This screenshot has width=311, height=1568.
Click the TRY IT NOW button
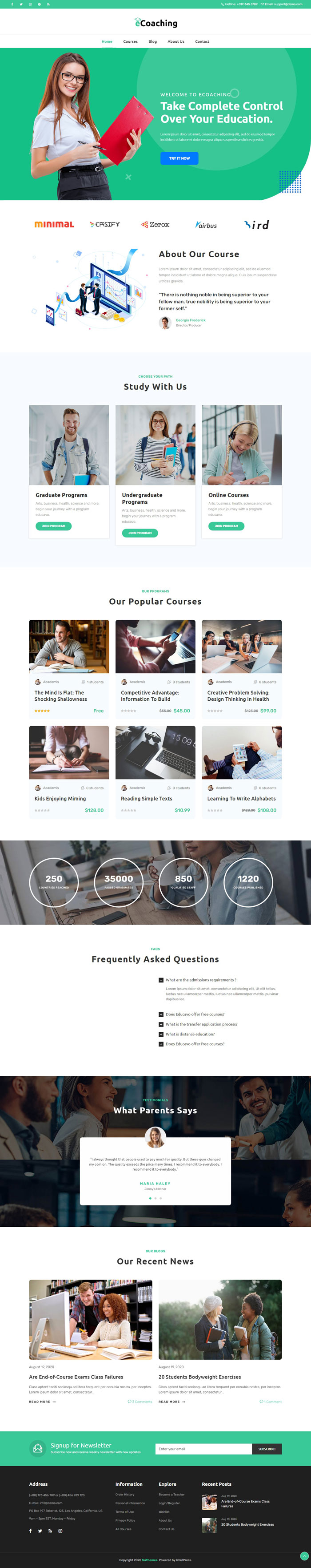(179, 158)
